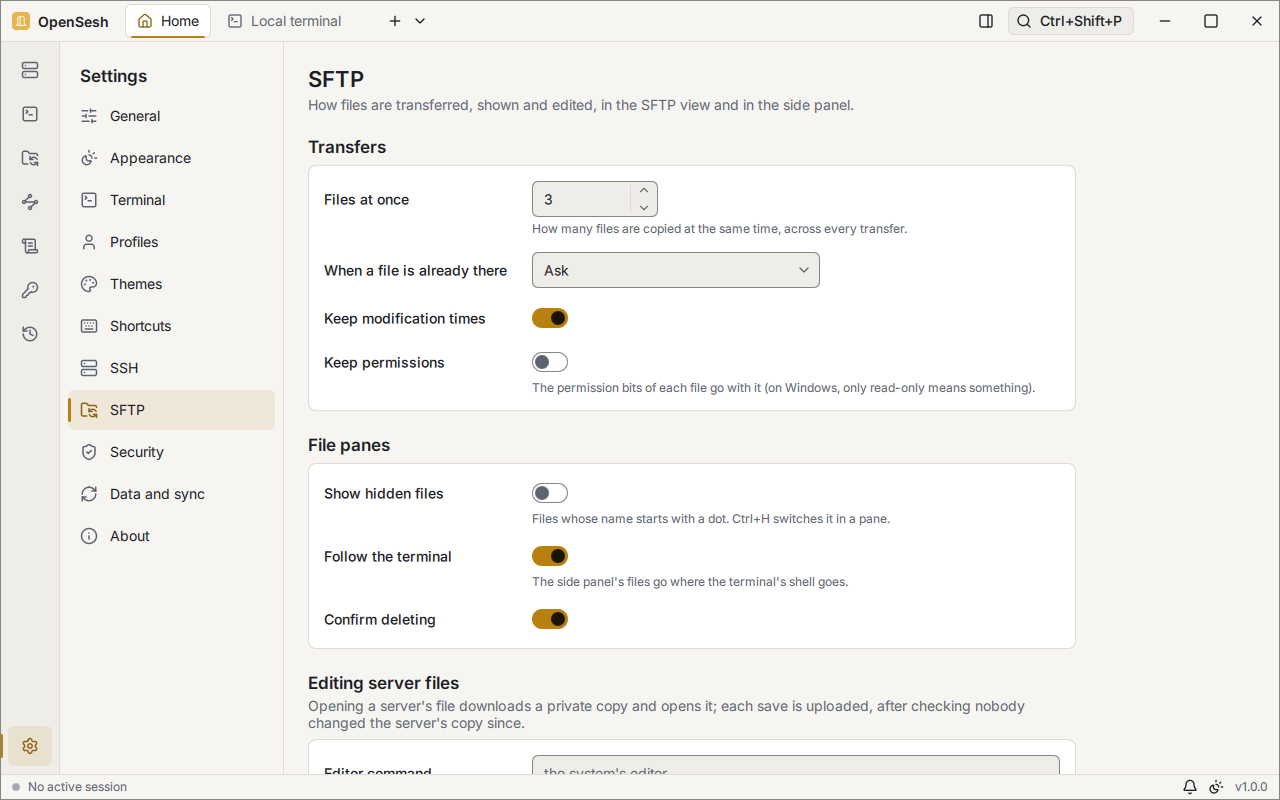Open the keys sidebar icon
The image size is (1280, 800).
pos(30,290)
